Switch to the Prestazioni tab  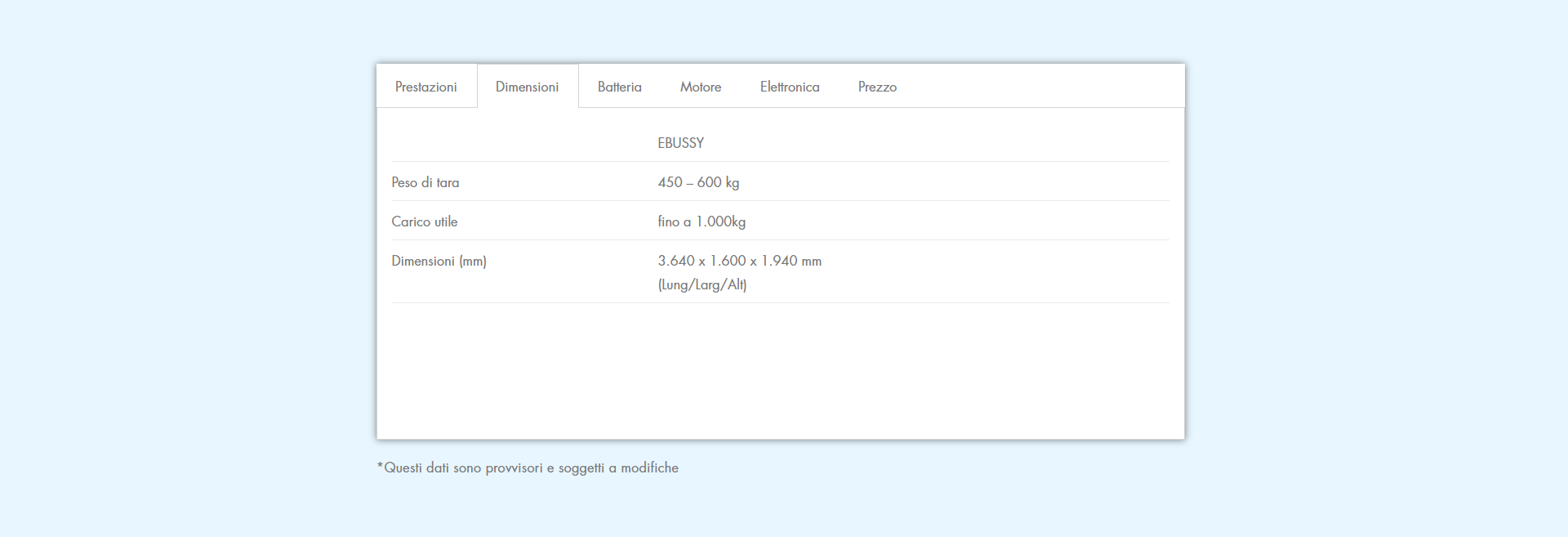pos(426,87)
